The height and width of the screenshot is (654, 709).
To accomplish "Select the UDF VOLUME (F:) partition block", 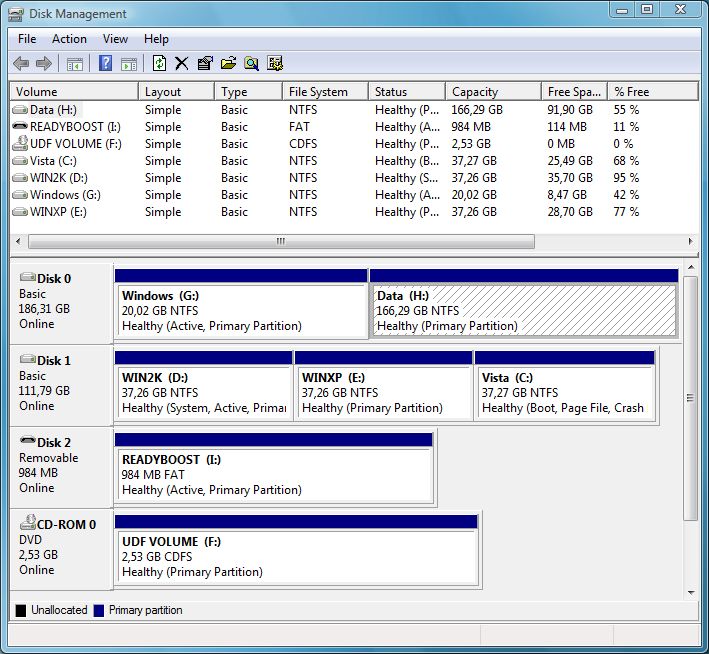I will click(296, 550).
